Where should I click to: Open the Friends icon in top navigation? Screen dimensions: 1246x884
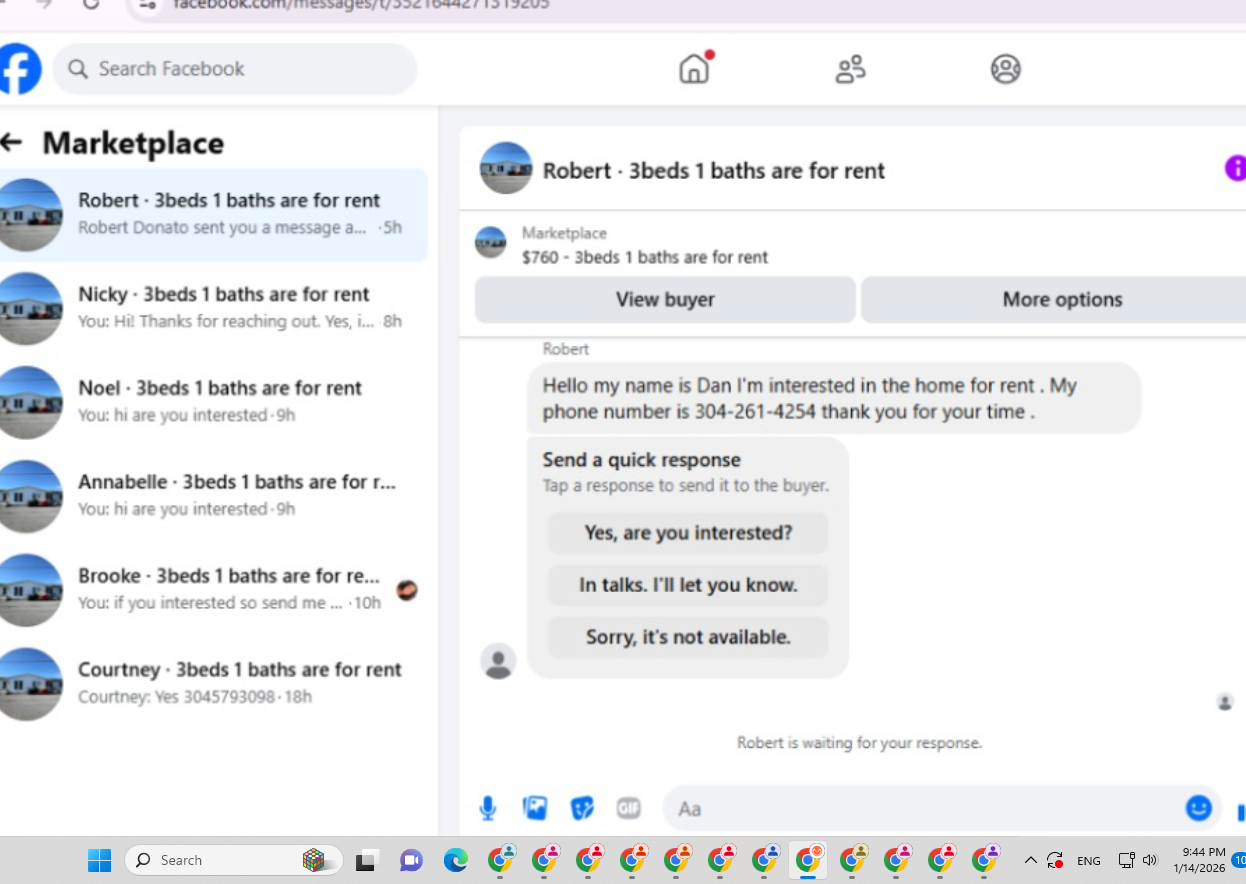coord(850,69)
